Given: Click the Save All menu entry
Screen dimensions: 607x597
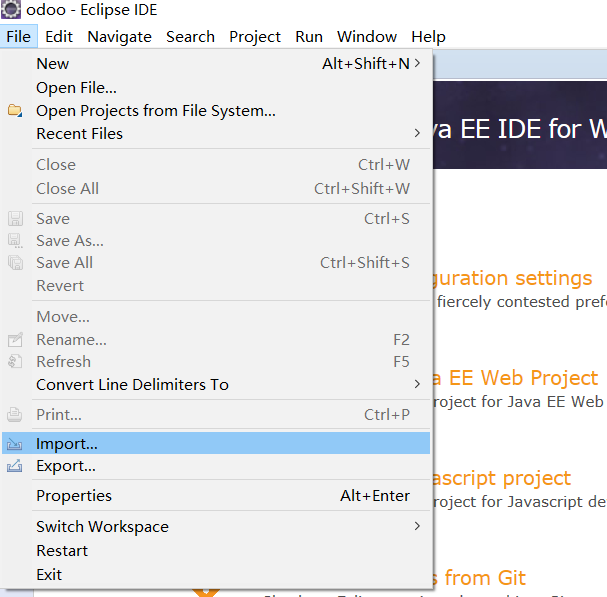Looking at the screenshot, I should pyautogui.click(x=216, y=263).
